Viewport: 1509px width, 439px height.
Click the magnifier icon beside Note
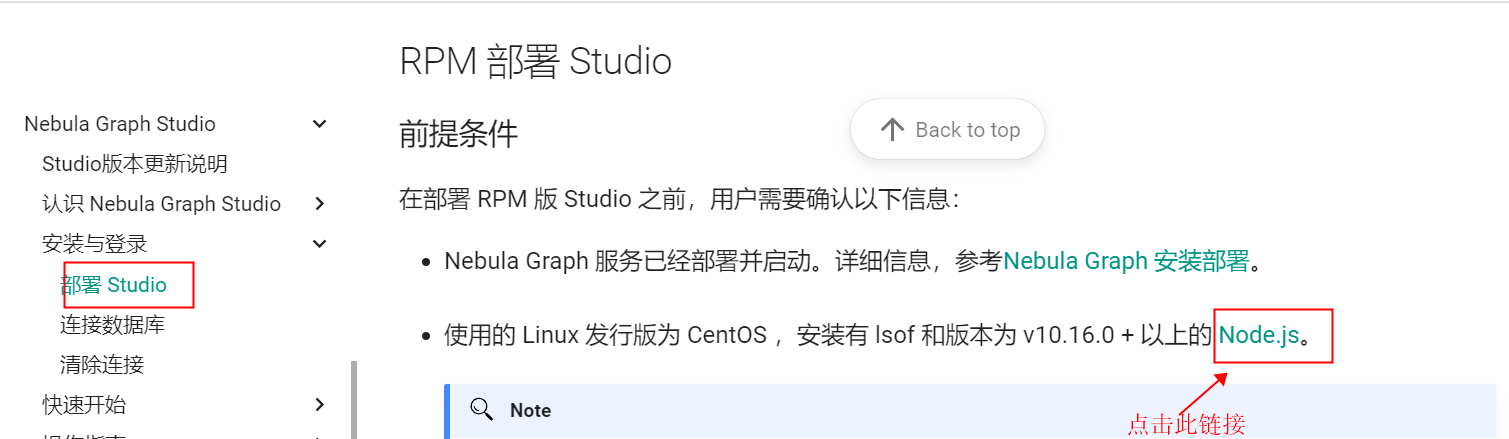click(482, 410)
